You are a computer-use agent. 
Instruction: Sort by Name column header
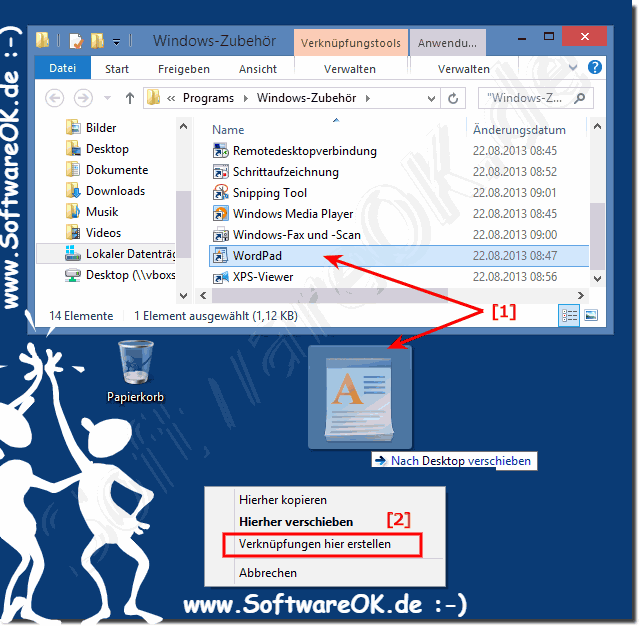point(228,130)
